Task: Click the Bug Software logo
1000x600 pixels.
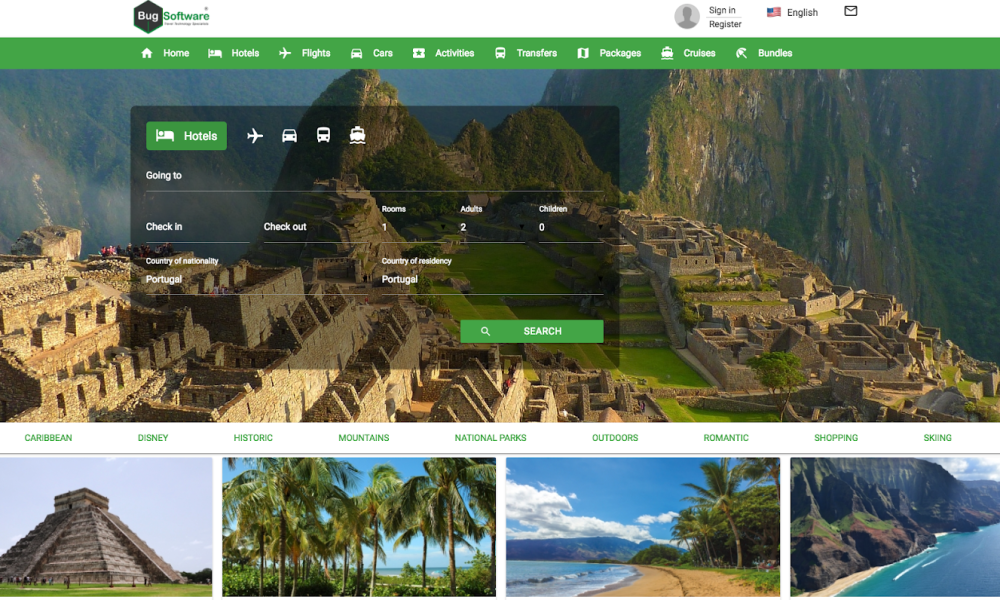Action: [172, 17]
